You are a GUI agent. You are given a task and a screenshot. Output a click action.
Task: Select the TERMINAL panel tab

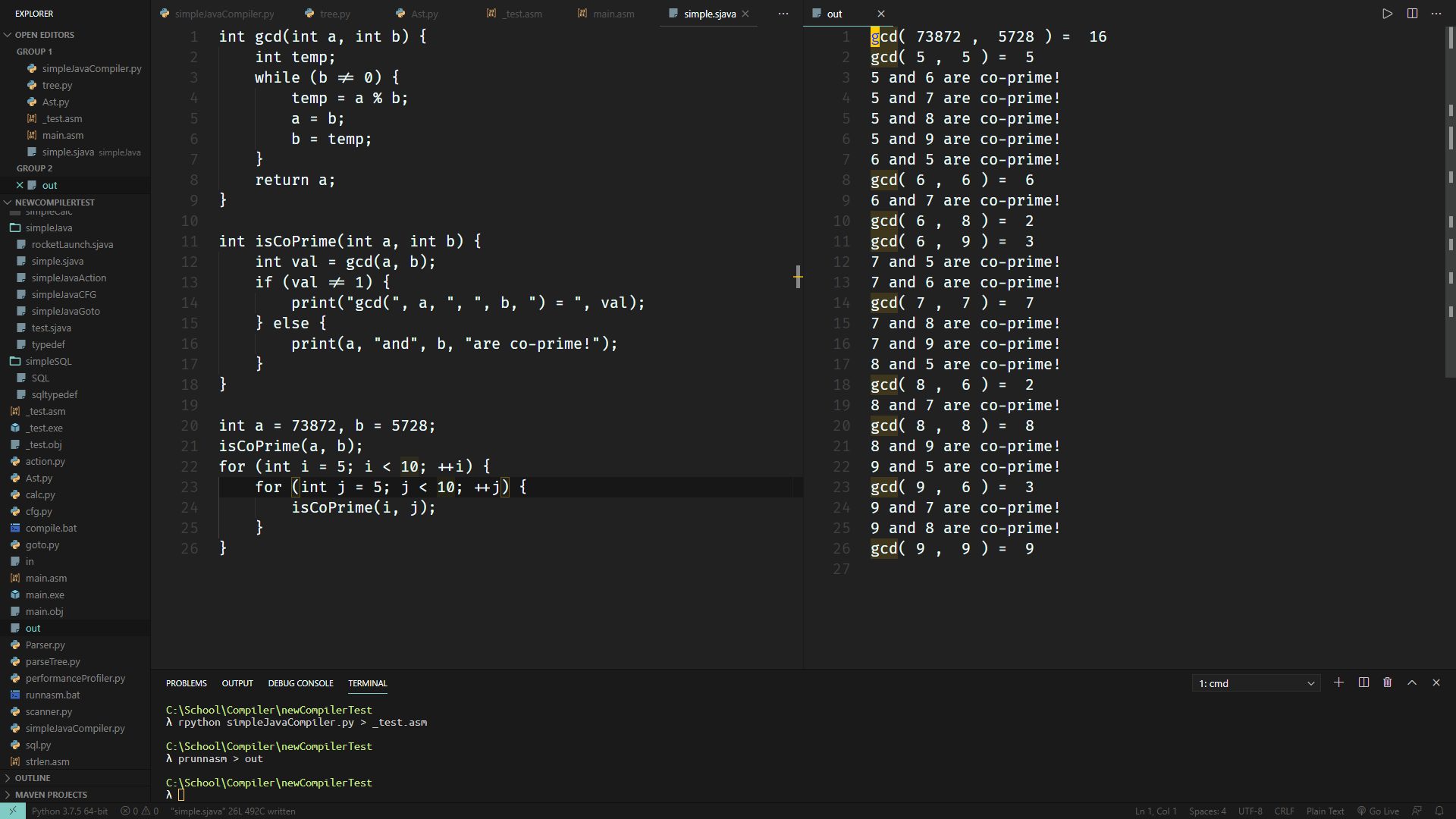click(x=368, y=683)
